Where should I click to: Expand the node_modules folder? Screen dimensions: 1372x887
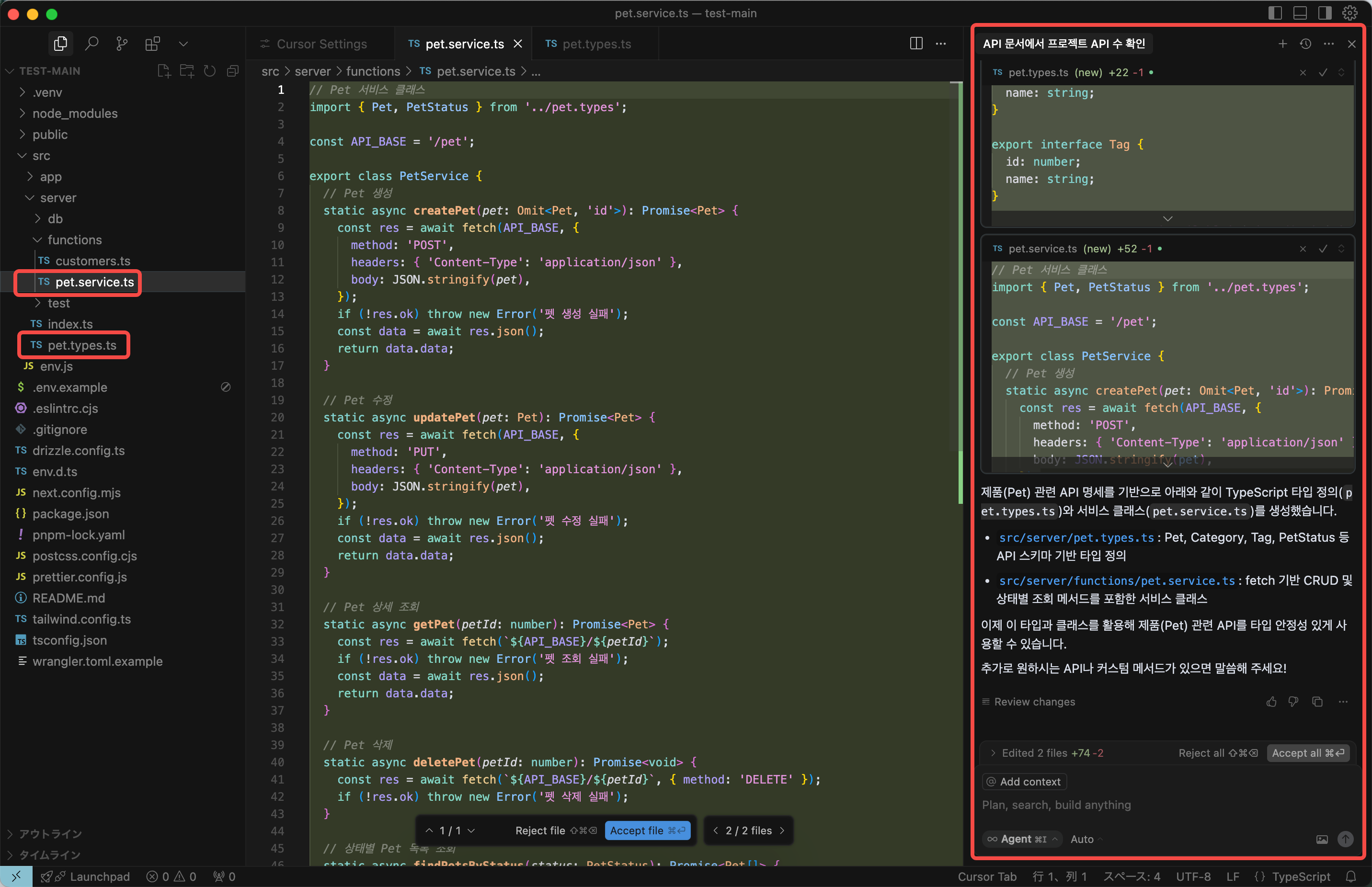[74, 114]
